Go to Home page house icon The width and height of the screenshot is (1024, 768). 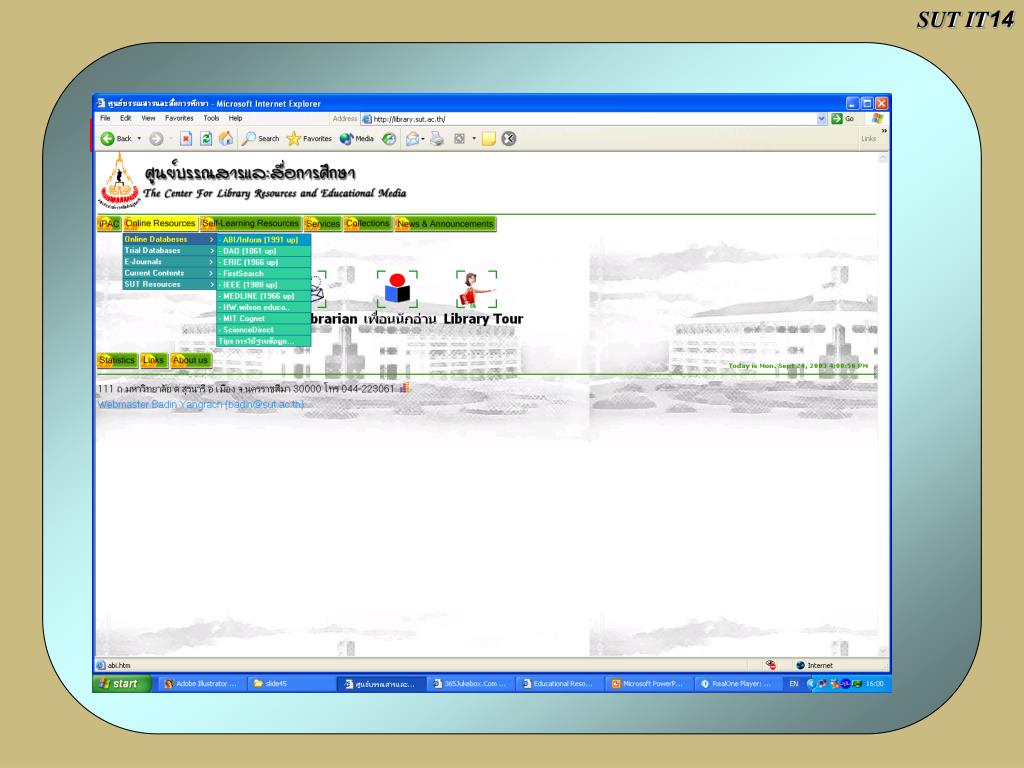tap(226, 138)
